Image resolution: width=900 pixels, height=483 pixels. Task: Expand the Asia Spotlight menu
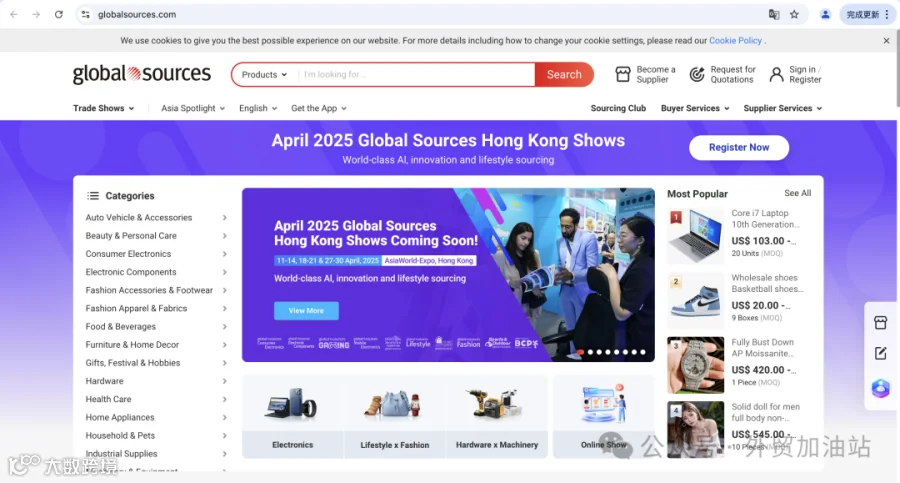[x=193, y=108]
